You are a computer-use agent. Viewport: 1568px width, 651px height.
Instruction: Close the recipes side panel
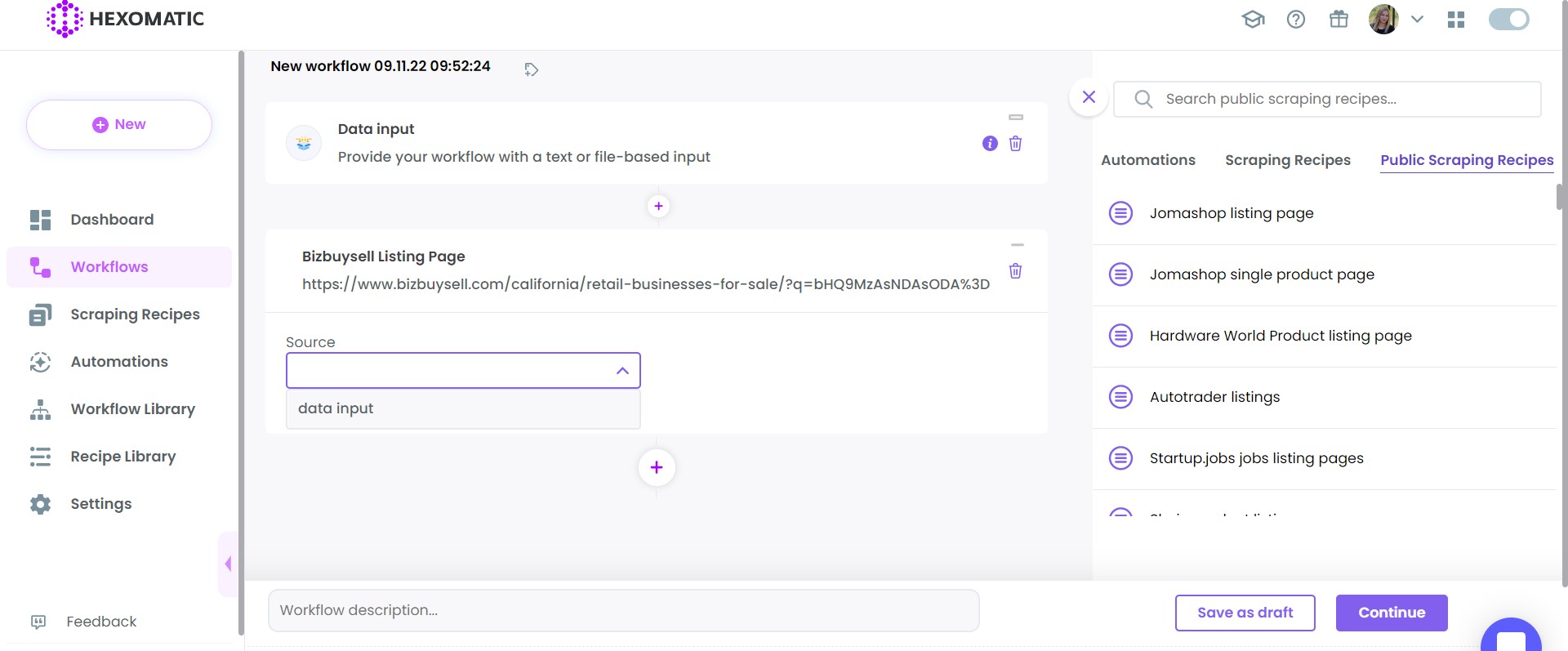point(1089,97)
